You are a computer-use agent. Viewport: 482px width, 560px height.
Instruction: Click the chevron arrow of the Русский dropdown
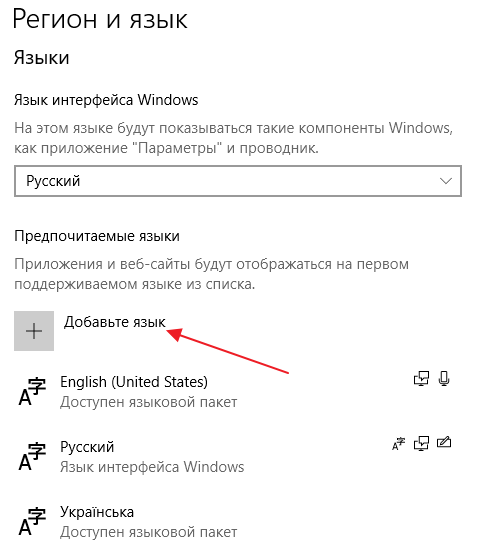point(446,181)
